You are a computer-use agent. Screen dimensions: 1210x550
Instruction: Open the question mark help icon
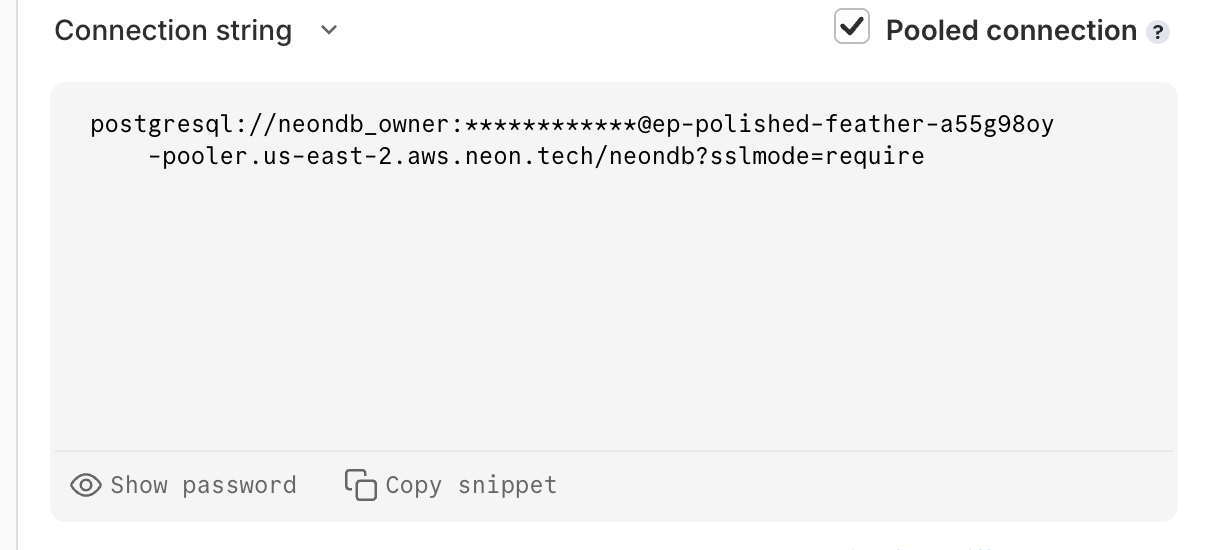1157,32
